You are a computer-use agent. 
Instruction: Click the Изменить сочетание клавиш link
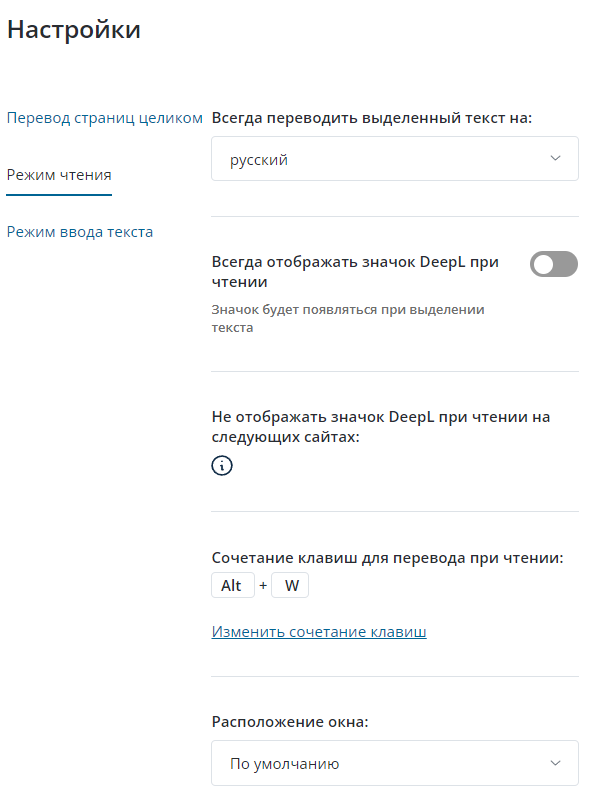pyautogui.click(x=319, y=632)
